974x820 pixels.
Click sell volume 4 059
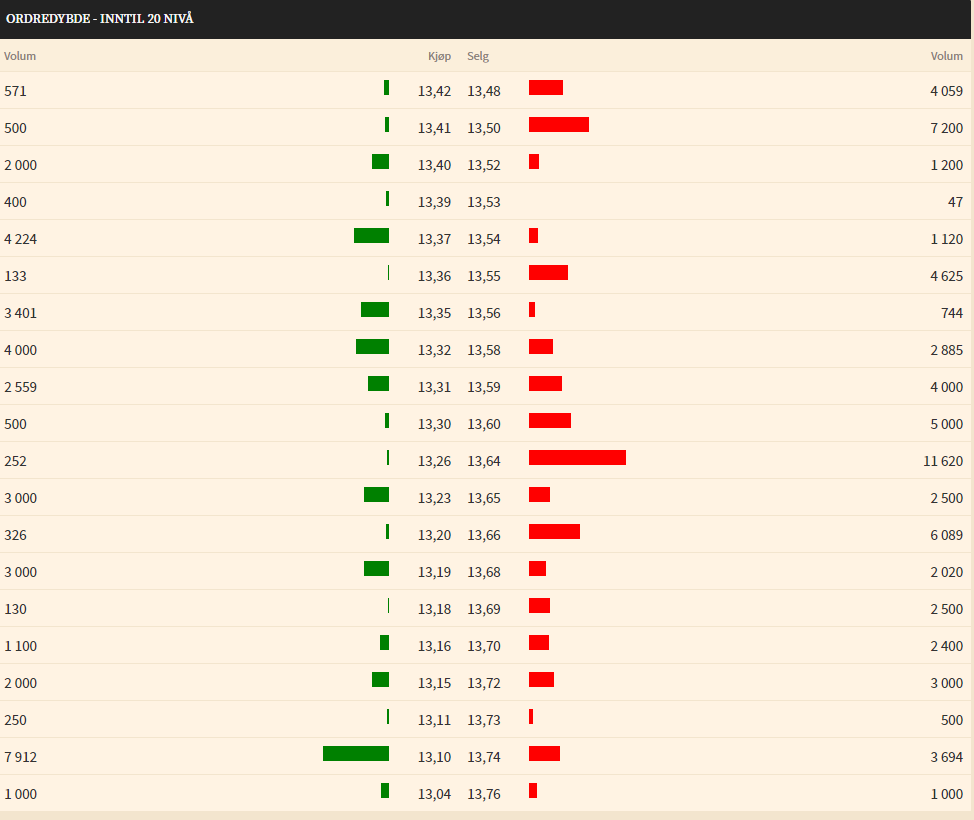click(x=947, y=91)
